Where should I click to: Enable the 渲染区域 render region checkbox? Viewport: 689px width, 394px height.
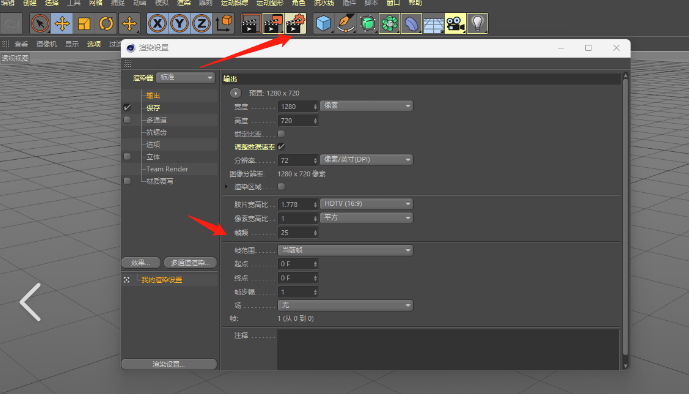click(281, 187)
